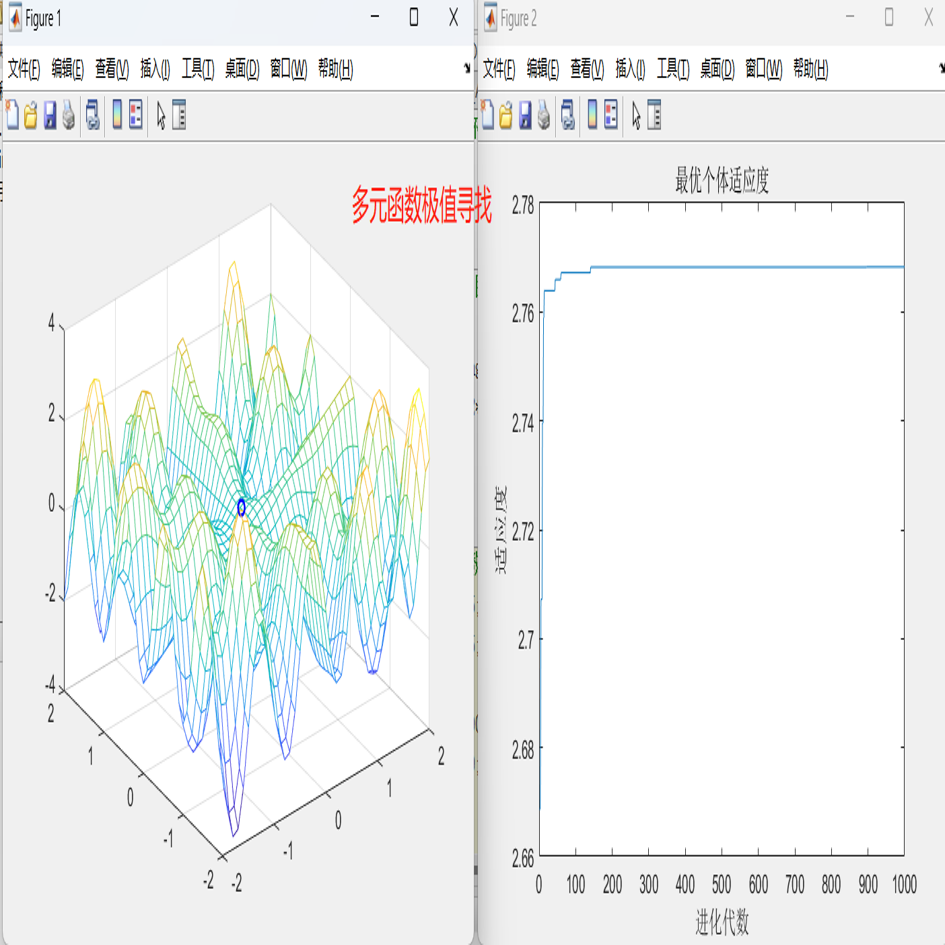Screen dimensions: 945x945
Task: Open 文件(F) menu in Figure 1
Action: pyautogui.click(x=24, y=69)
